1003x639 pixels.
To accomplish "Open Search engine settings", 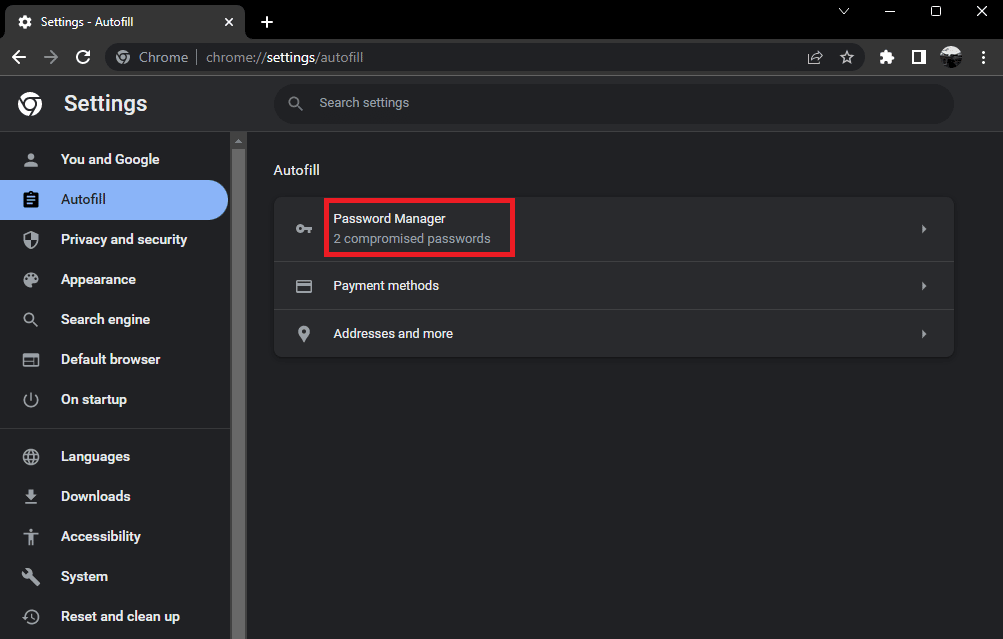I will (x=114, y=320).
